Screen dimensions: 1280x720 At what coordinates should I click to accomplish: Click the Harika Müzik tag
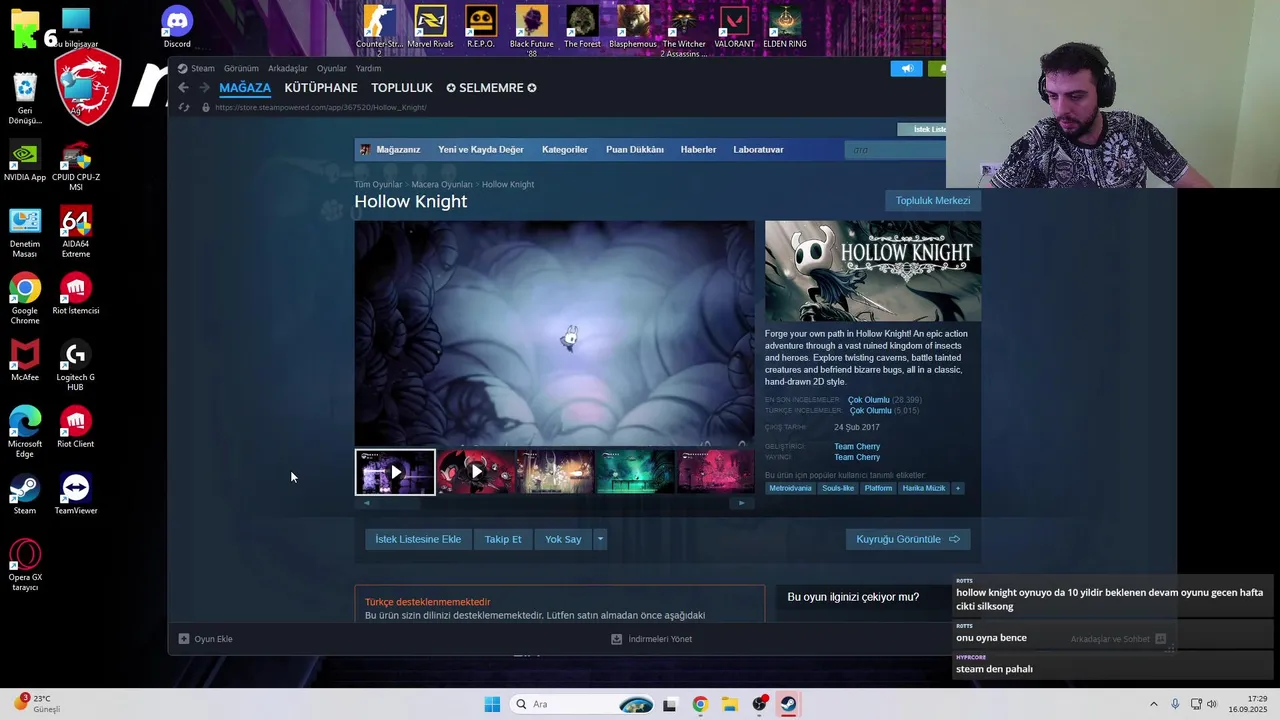click(x=923, y=488)
